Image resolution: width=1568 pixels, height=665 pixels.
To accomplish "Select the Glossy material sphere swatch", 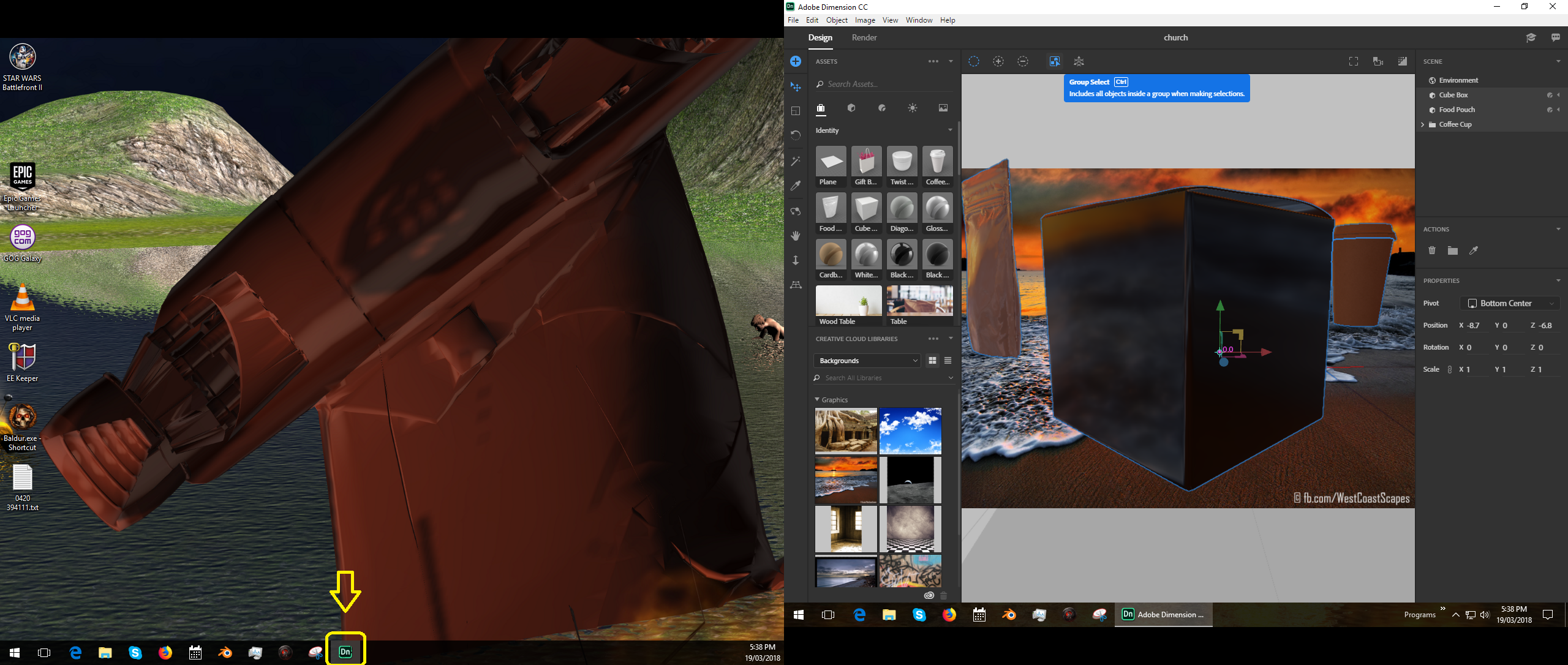I will coord(938,212).
